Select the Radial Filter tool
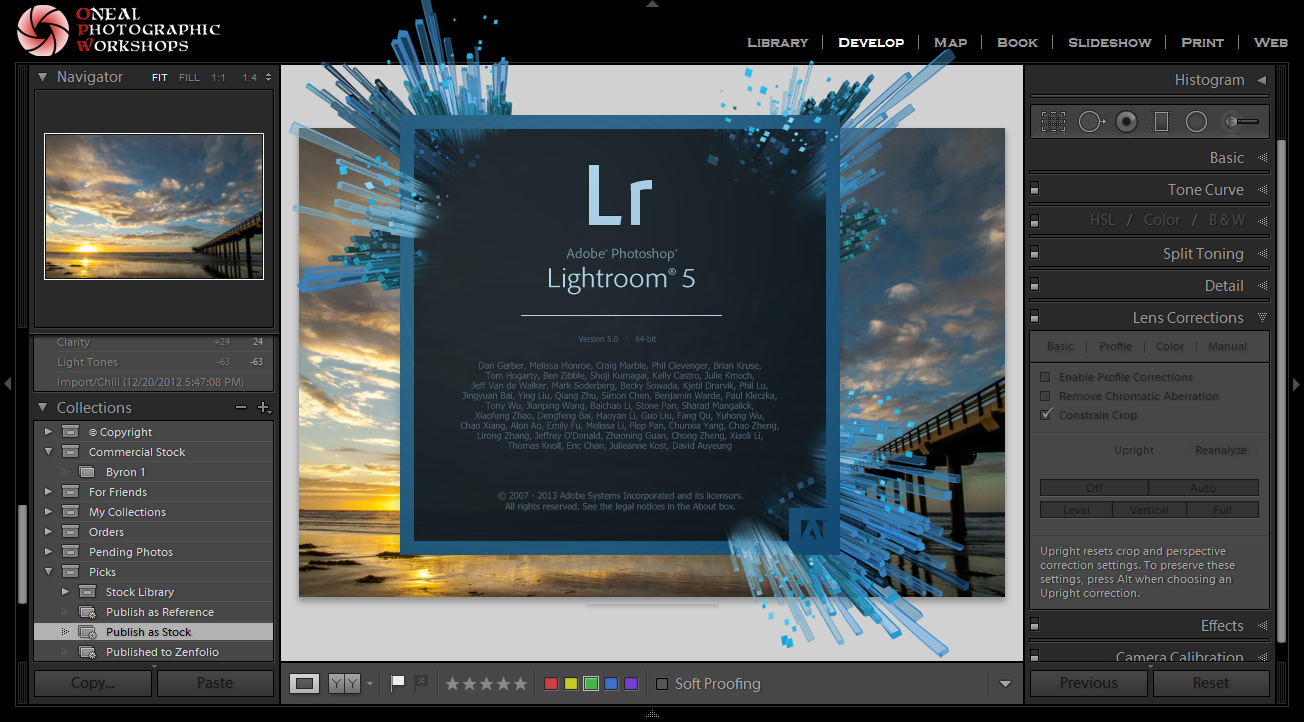This screenshot has height=722, width=1304. tap(1196, 122)
